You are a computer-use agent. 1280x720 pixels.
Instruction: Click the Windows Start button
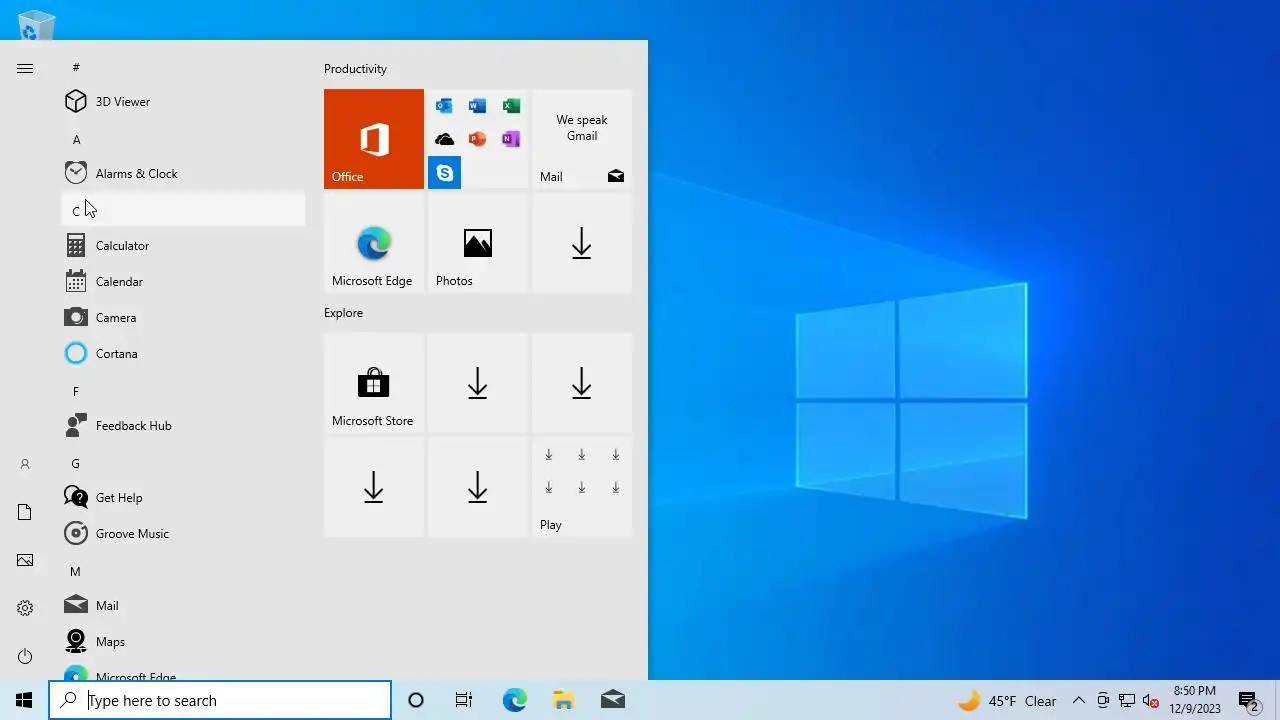(24, 700)
